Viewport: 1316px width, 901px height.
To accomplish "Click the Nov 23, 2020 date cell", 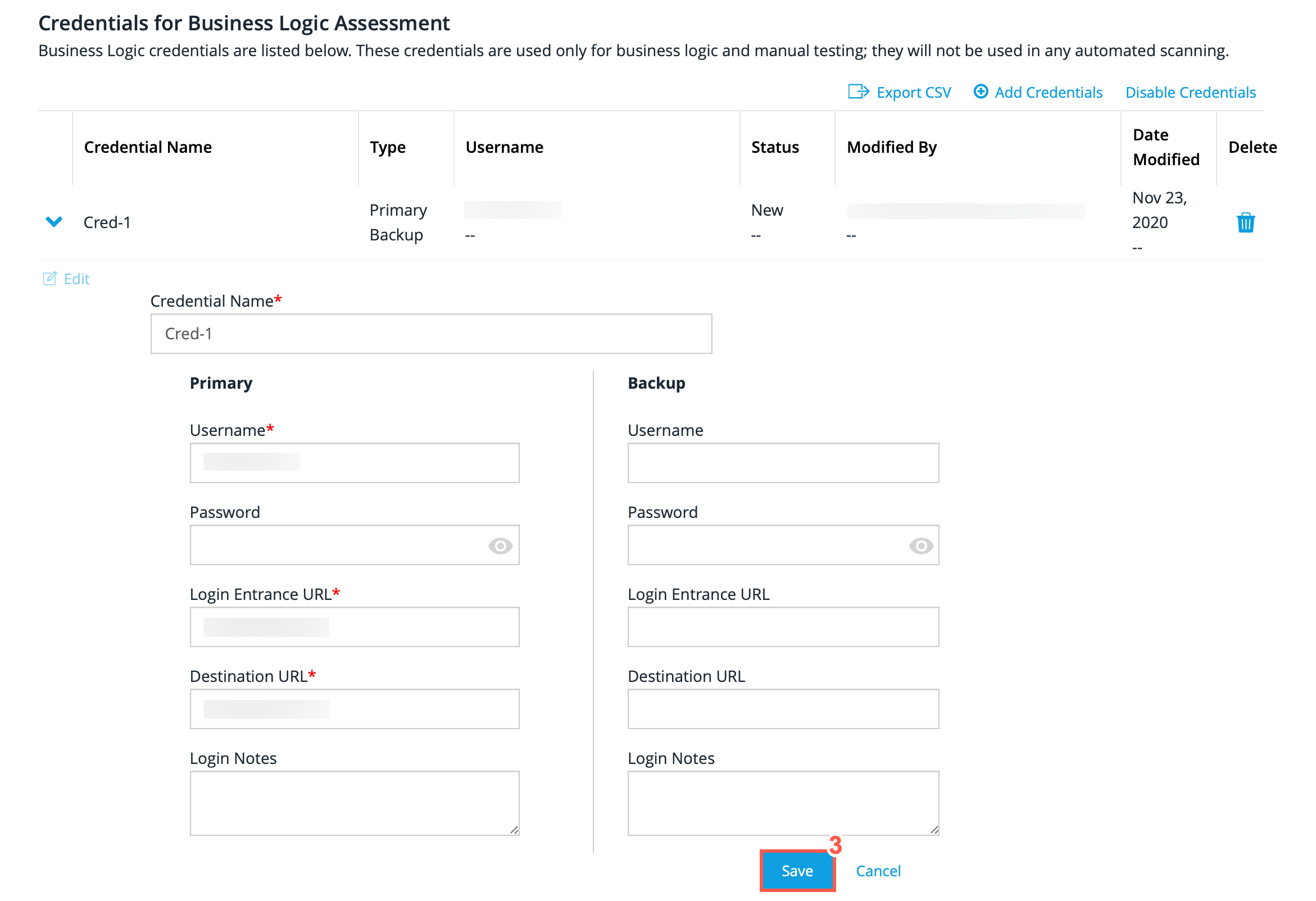I will point(1159,210).
